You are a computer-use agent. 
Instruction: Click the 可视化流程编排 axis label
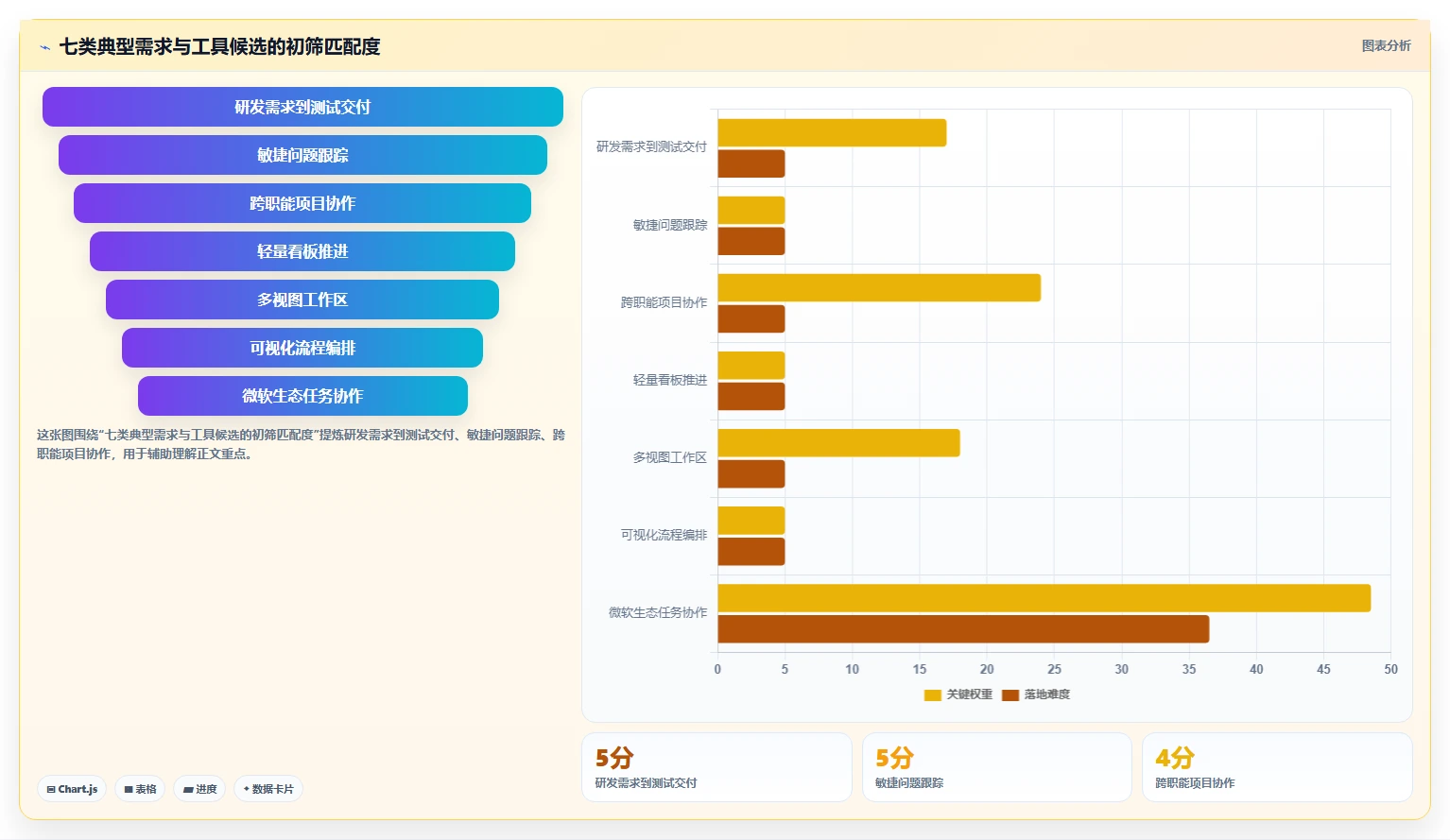(x=664, y=535)
